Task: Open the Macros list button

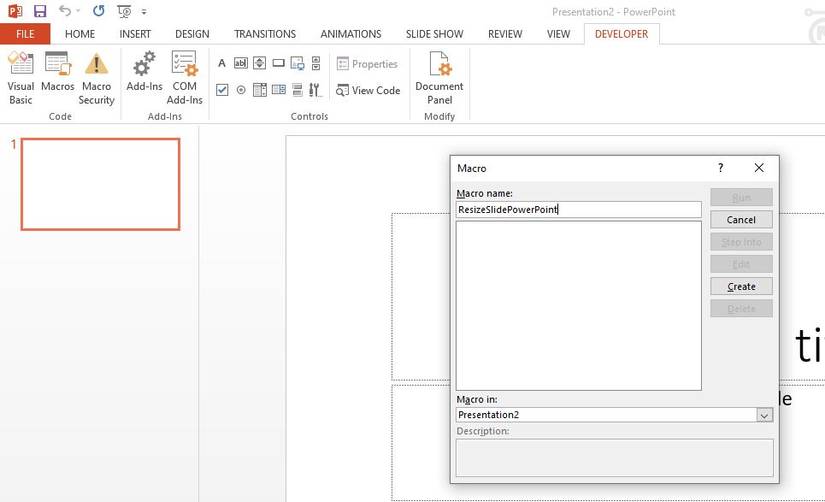Action: [57, 72]
